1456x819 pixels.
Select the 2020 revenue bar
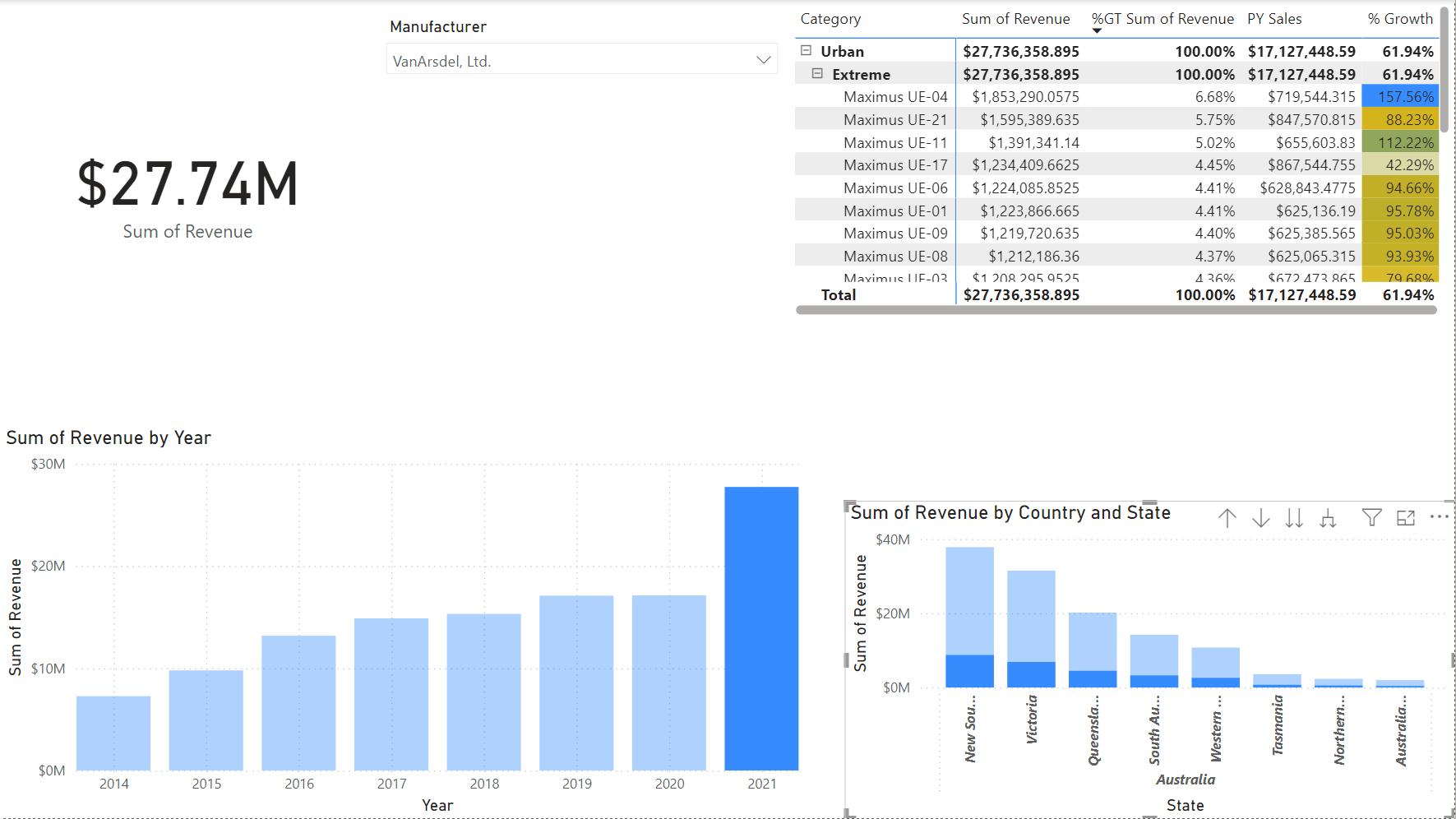669,682
